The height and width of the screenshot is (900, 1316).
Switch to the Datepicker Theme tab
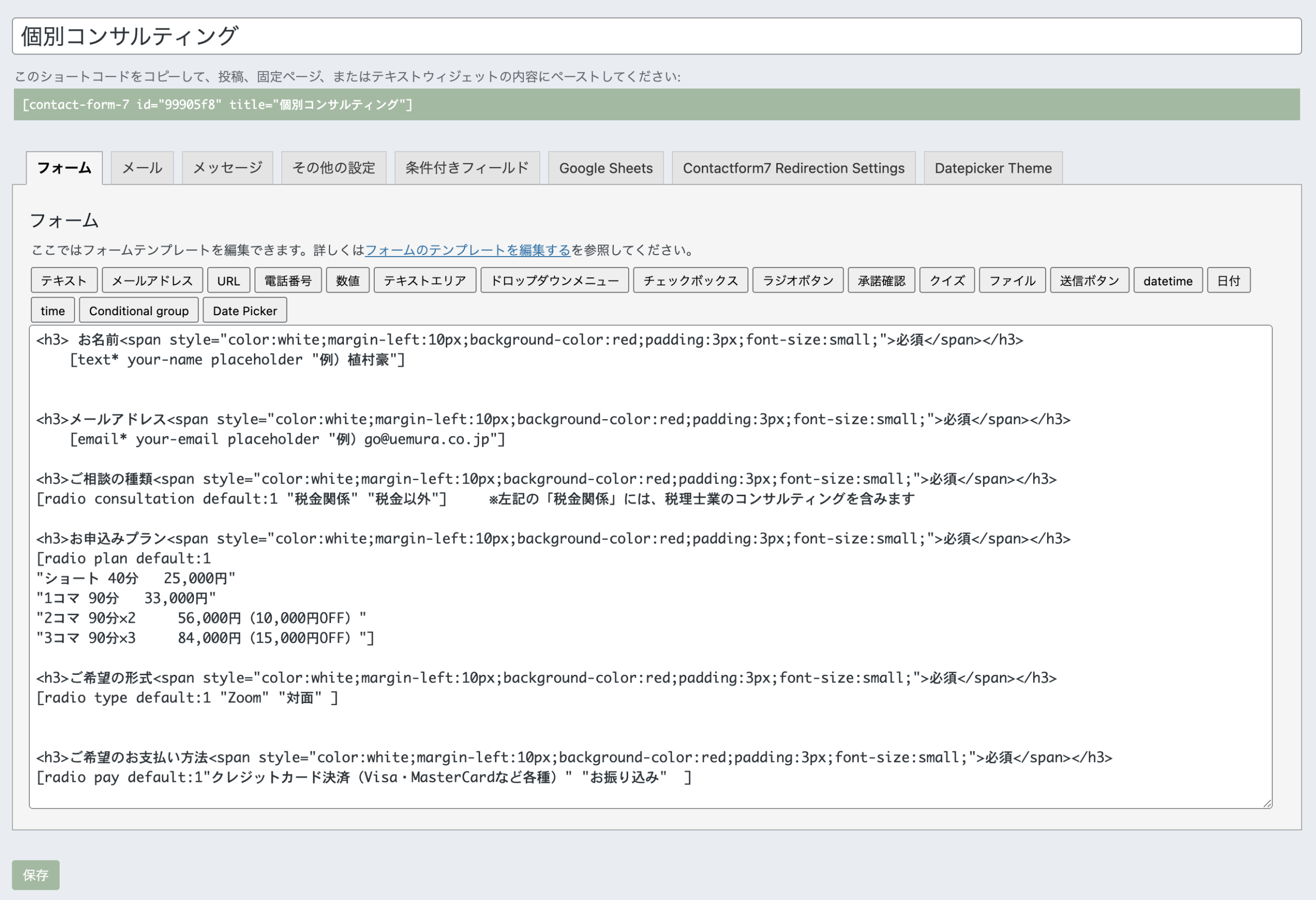992,168
